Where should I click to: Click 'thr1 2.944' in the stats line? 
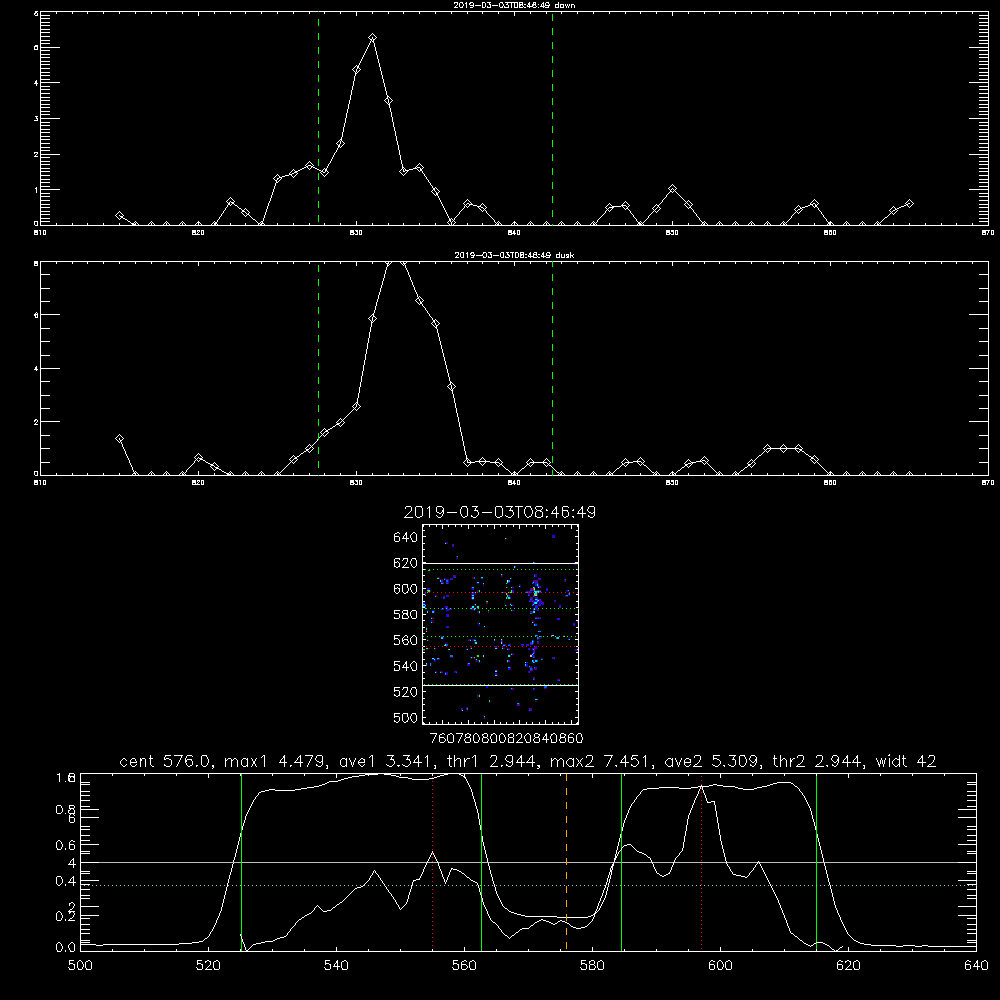(x=492, y=761)
